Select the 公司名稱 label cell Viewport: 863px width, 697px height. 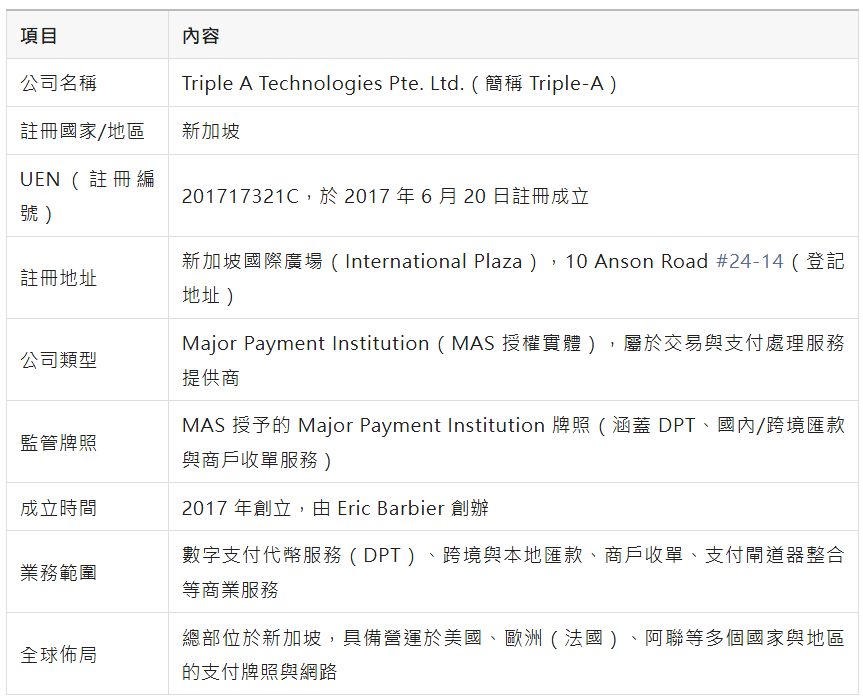[59, 84]
